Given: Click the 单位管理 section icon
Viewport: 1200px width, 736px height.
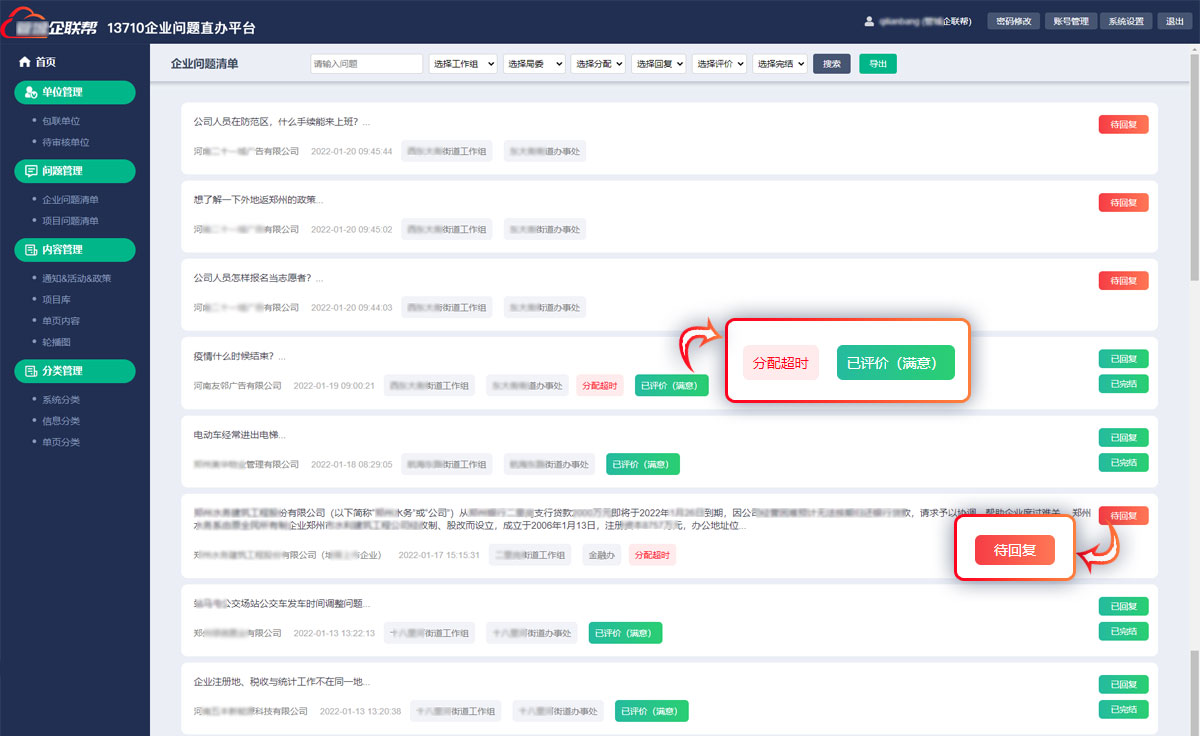Looking at the screenshot, I should tap(31, 92).
